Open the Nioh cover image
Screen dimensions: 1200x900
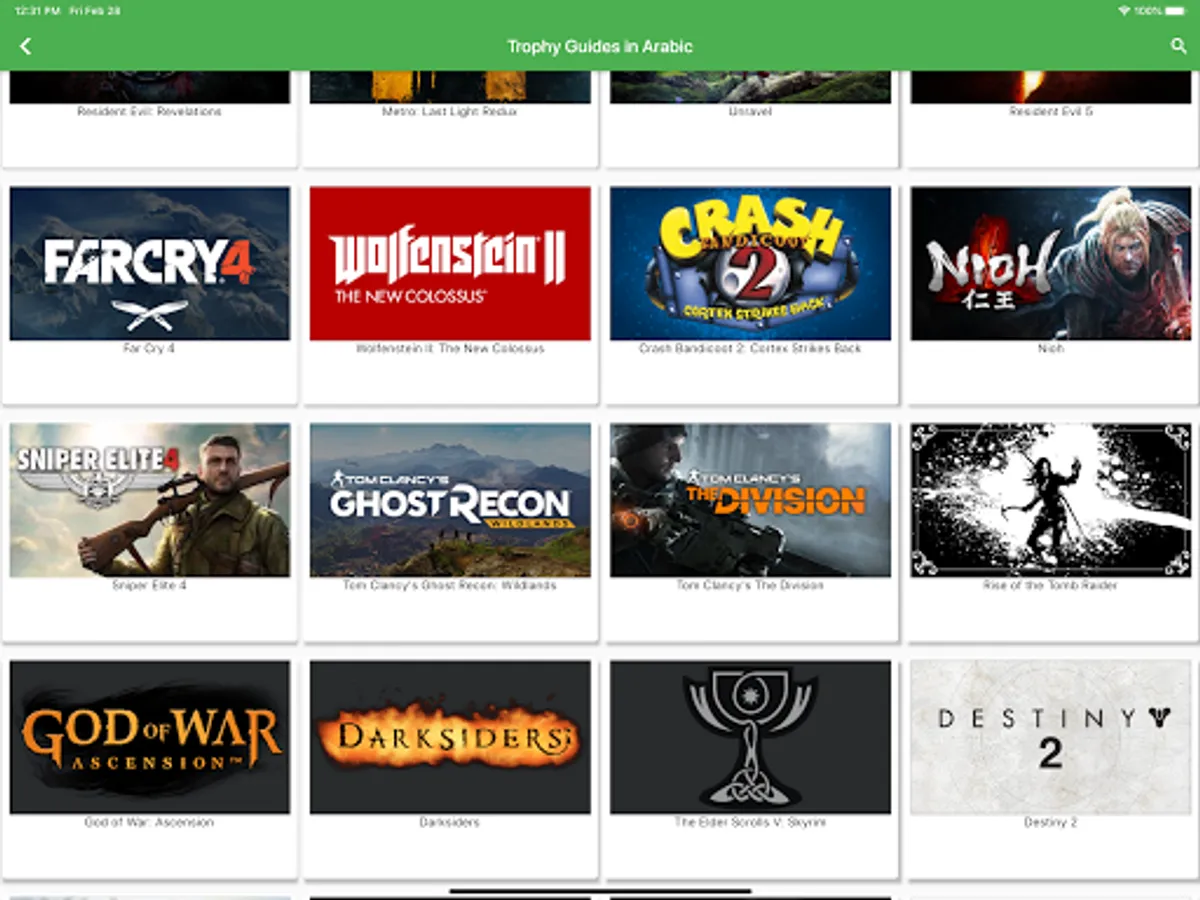[x=1051, y=264]
